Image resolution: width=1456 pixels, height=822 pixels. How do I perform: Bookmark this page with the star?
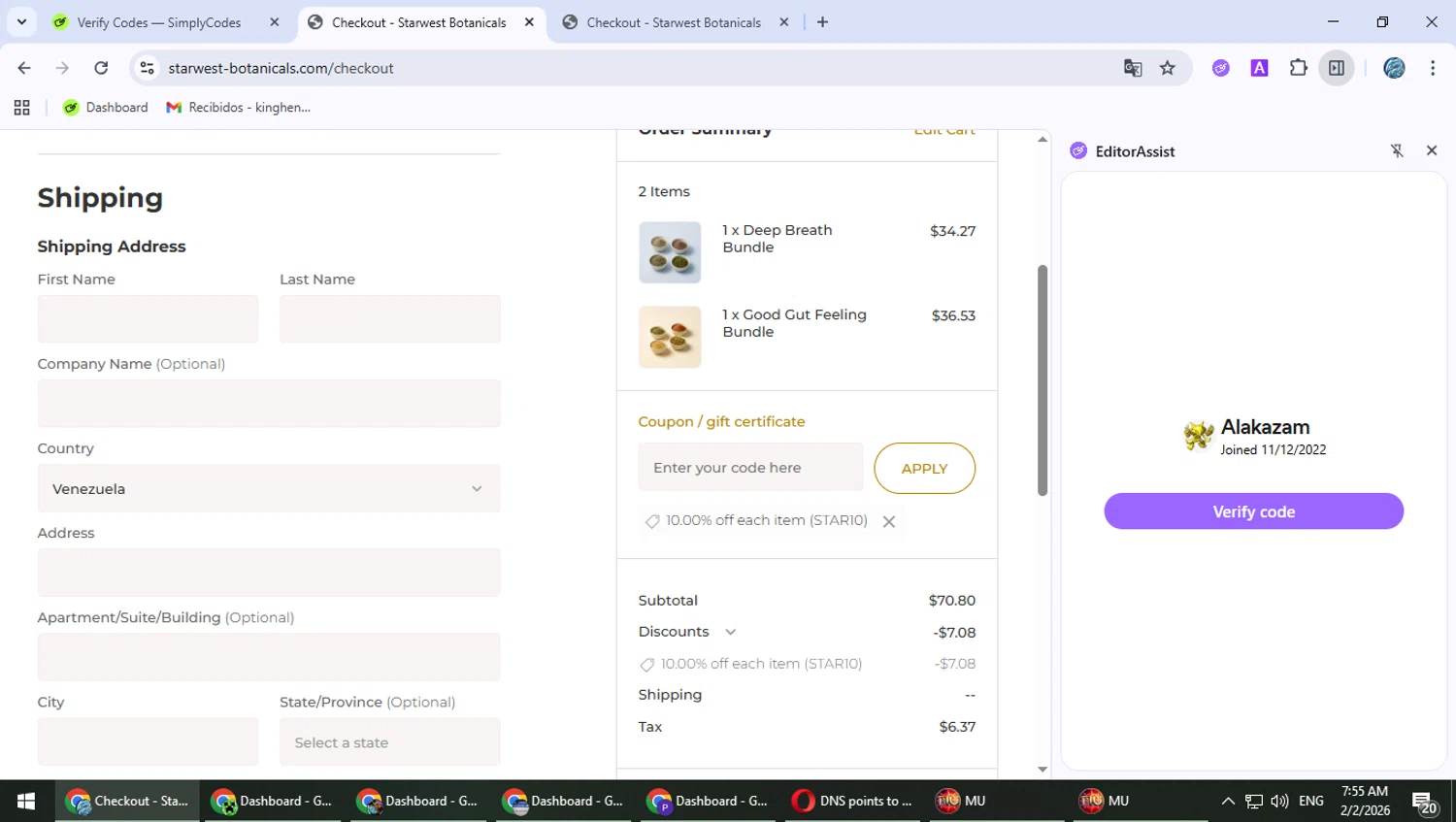[1168, 68]
